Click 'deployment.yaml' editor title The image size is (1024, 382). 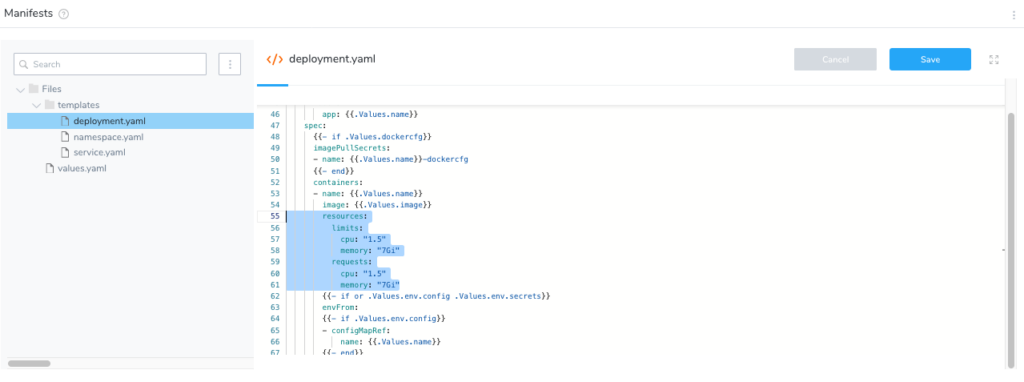332,59
